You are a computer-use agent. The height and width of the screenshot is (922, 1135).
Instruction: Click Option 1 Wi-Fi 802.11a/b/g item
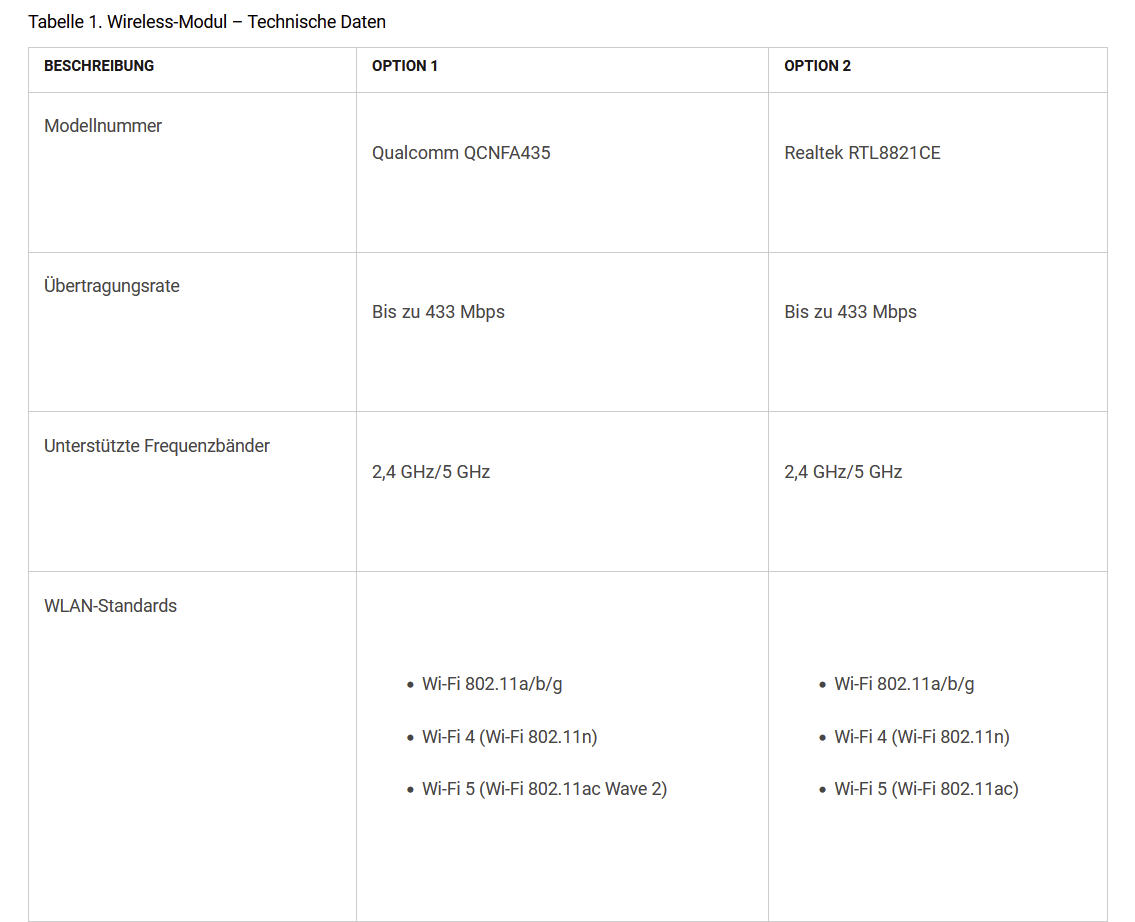pos(492,684)
